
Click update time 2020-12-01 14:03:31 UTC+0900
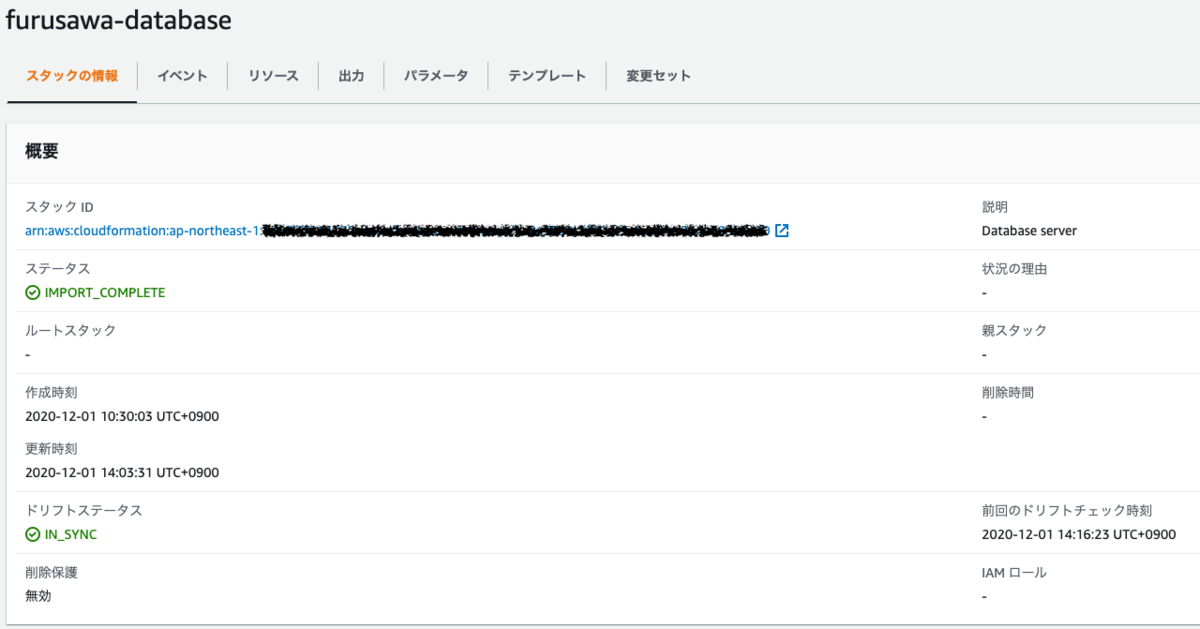(x=122, y=473)
